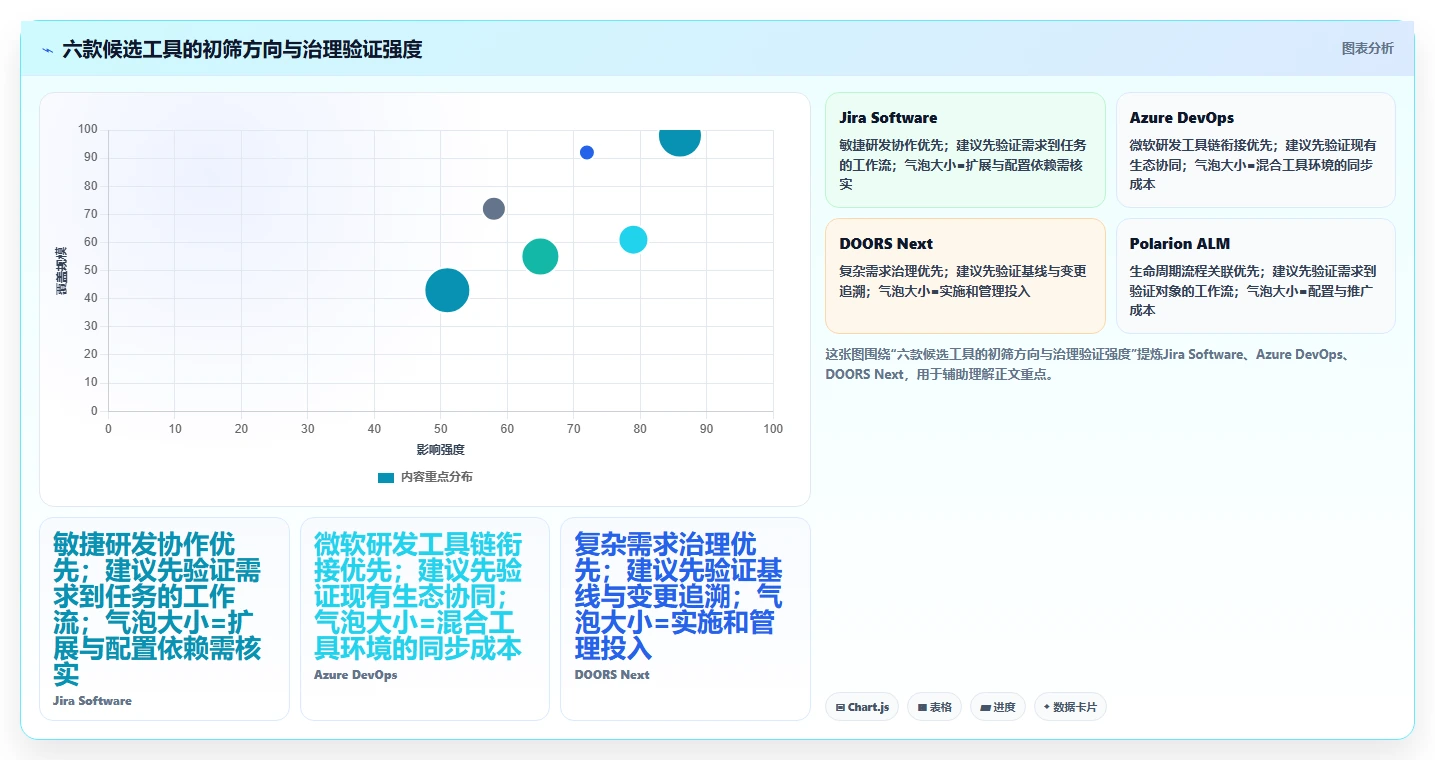Open the DOORS Next orange card
This screenshot has height=760, width=1435.
[x=965, y=276]
